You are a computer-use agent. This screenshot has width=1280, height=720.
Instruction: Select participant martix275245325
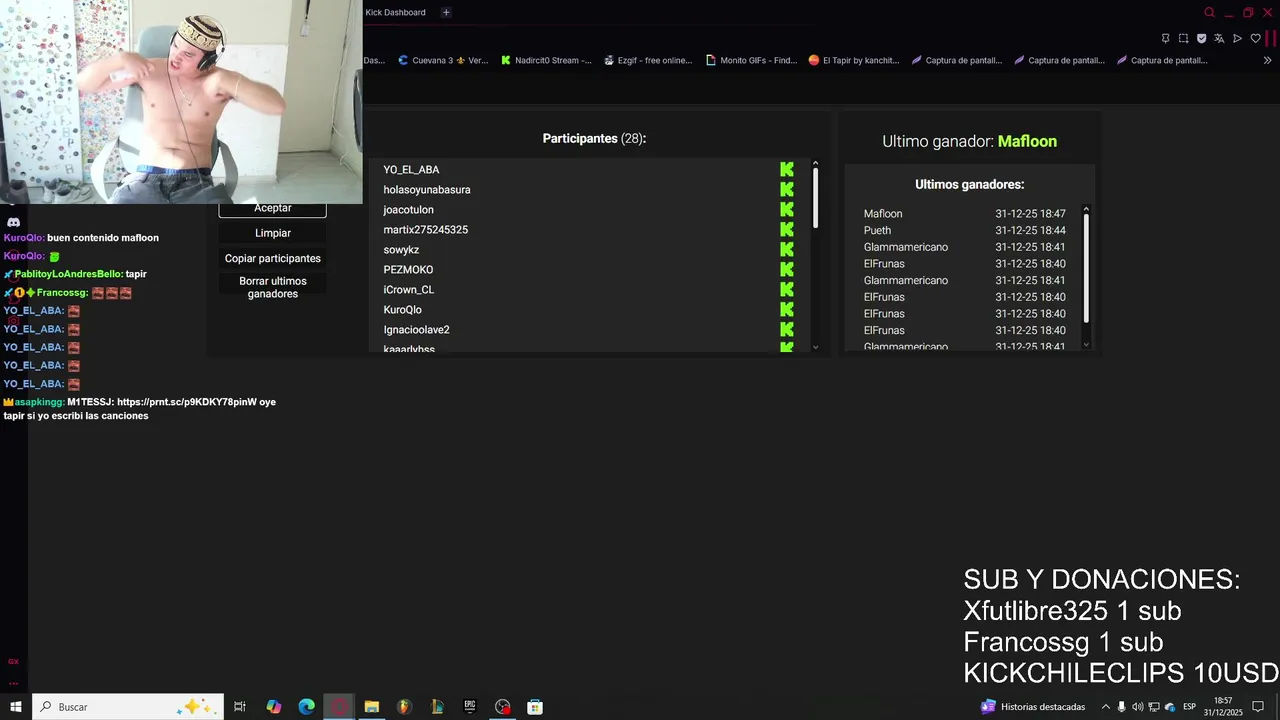coord(425,230)
